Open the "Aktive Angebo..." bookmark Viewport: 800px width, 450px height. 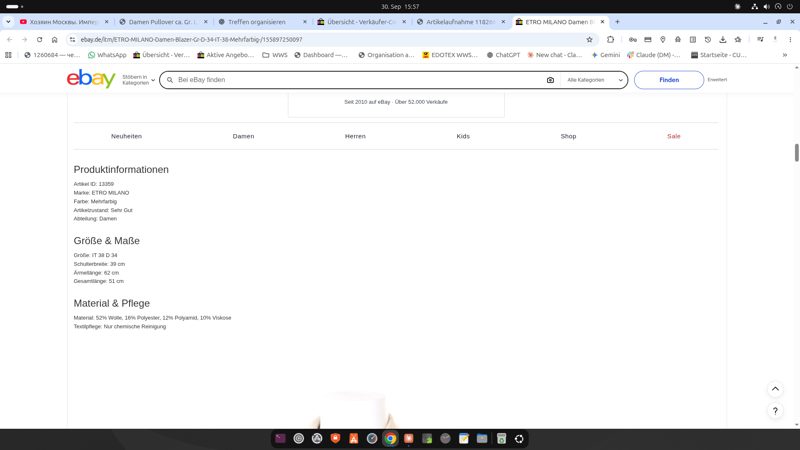(226, 55)
